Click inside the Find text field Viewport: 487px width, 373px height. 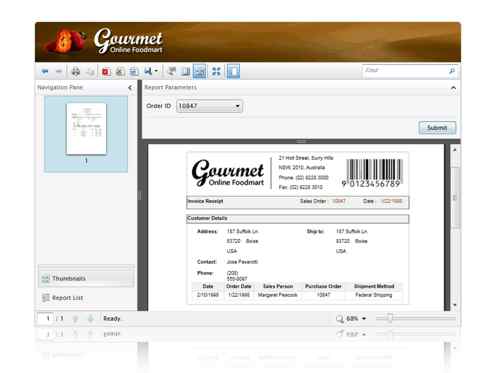tap(405, 71)
